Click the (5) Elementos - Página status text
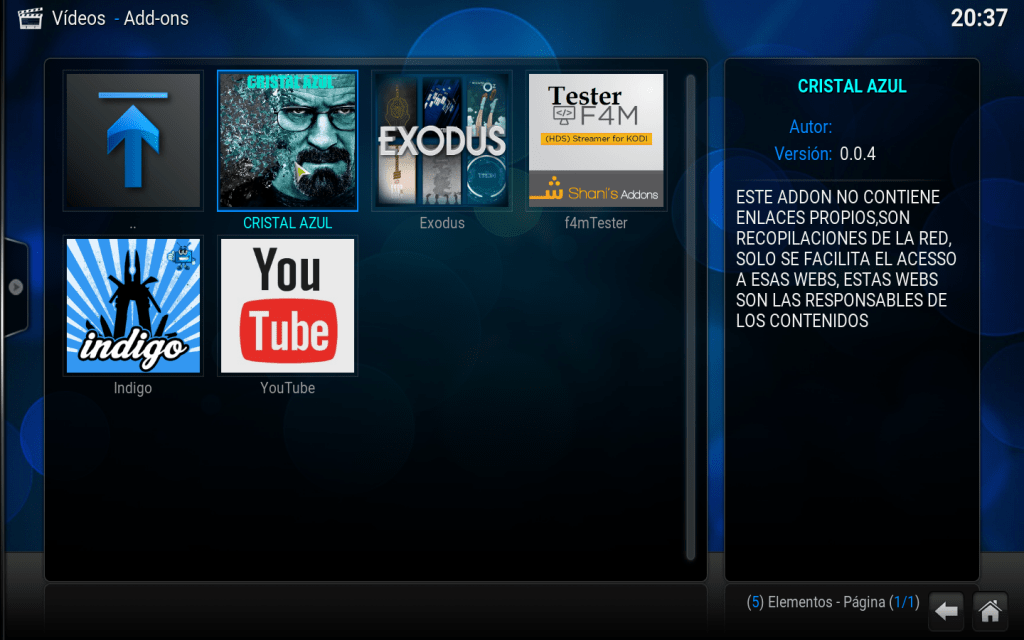The height and width of the screenshot is (640, 1024). click(833, 602)
